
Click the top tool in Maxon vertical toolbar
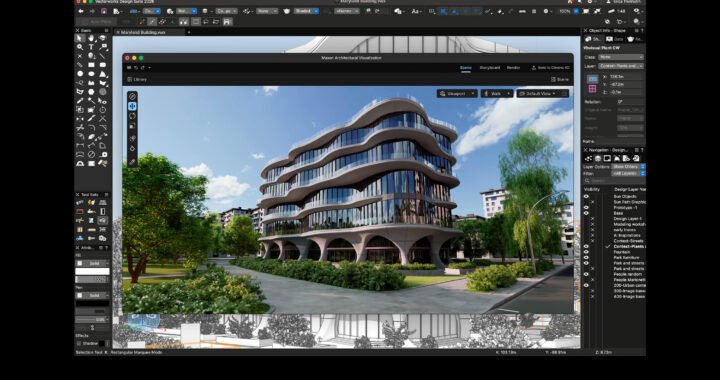[132, 96]
